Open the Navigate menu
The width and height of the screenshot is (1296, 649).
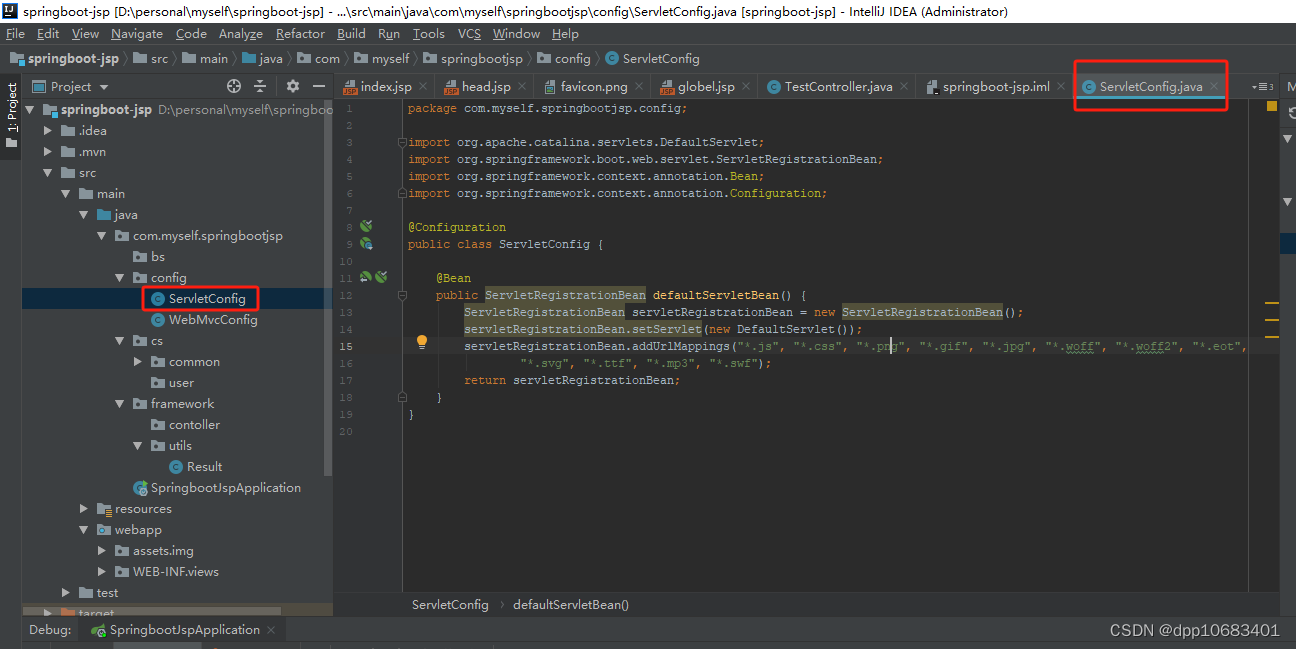[x=137, y=33]
